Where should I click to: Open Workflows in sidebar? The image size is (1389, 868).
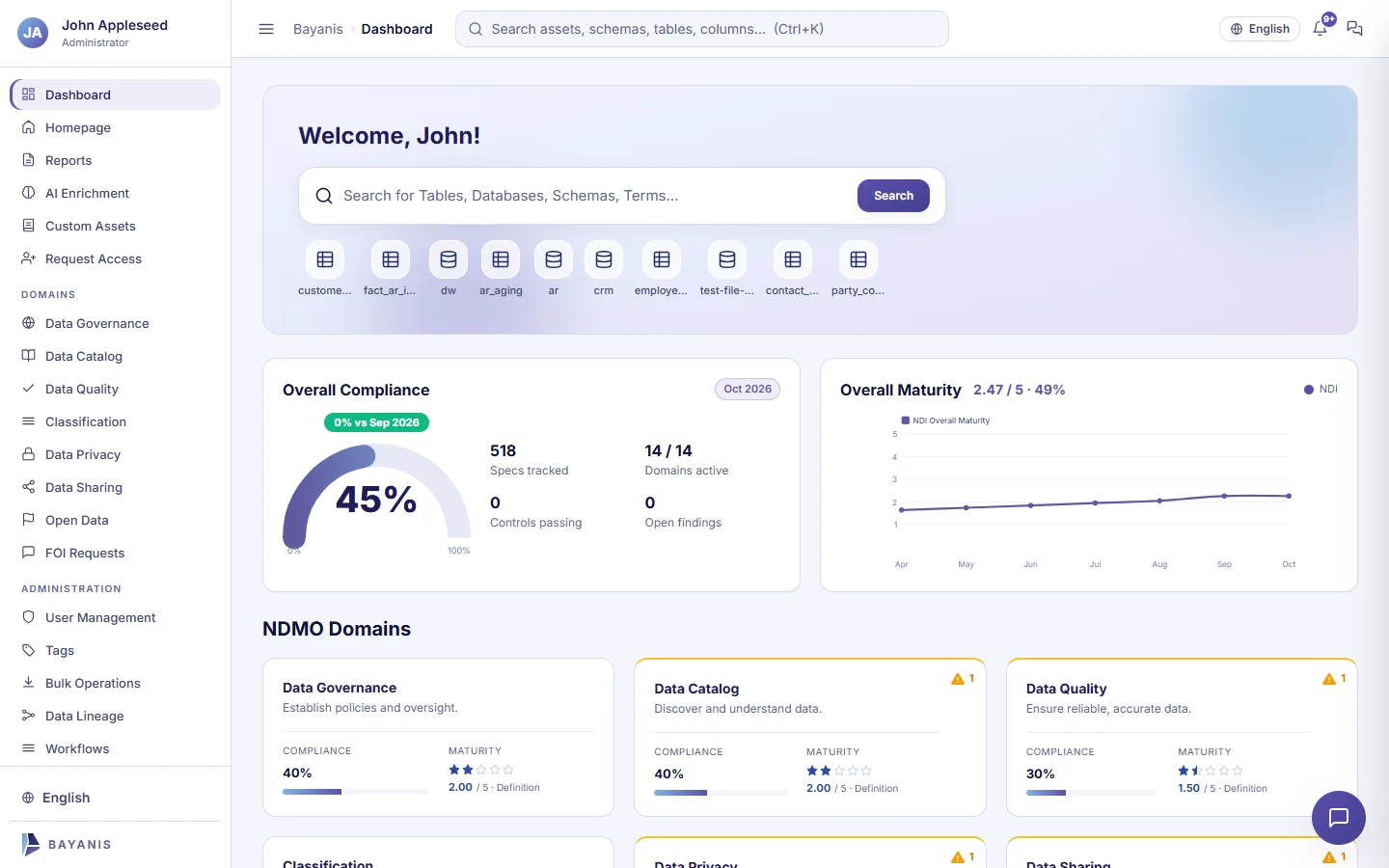tap(116, 748)
